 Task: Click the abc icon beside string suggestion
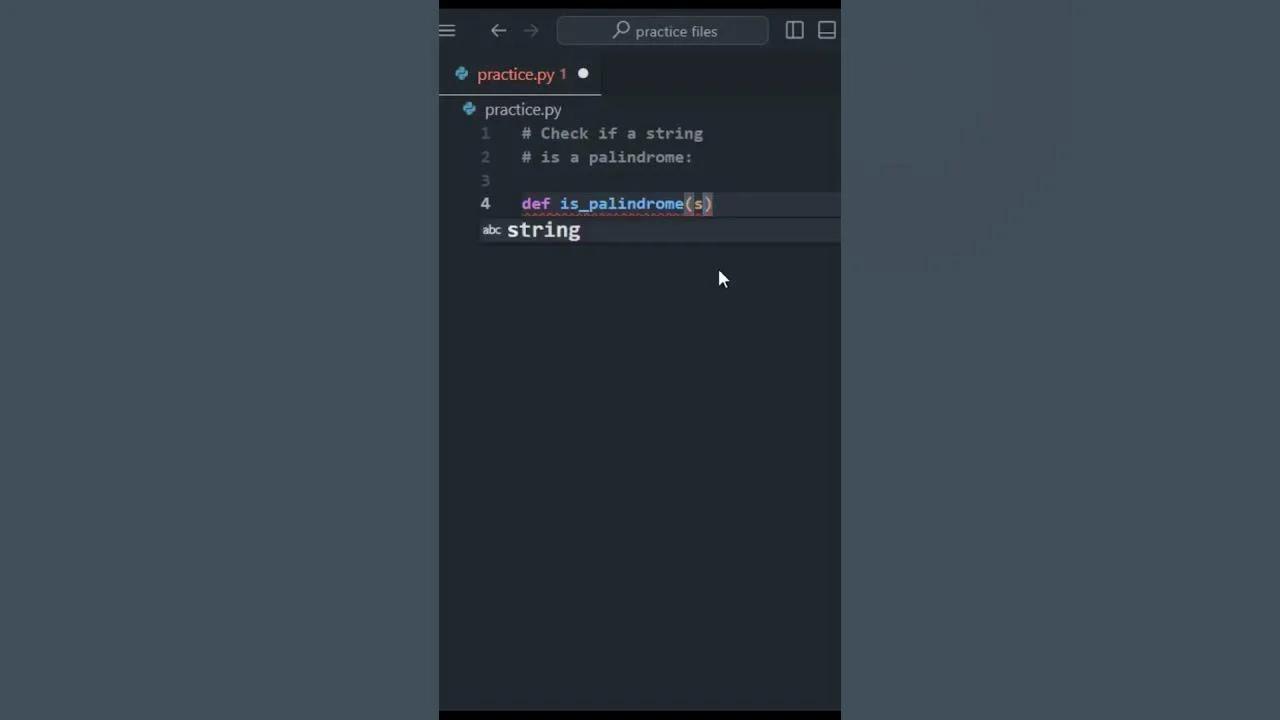pyautogui.click(x=491, y=230)
